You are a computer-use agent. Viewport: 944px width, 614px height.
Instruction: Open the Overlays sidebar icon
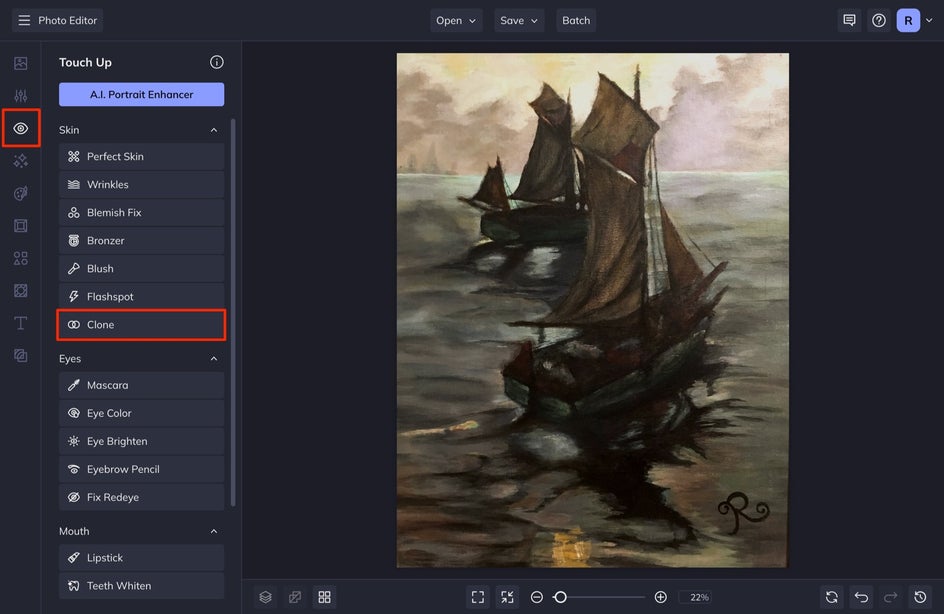point(20,291)
